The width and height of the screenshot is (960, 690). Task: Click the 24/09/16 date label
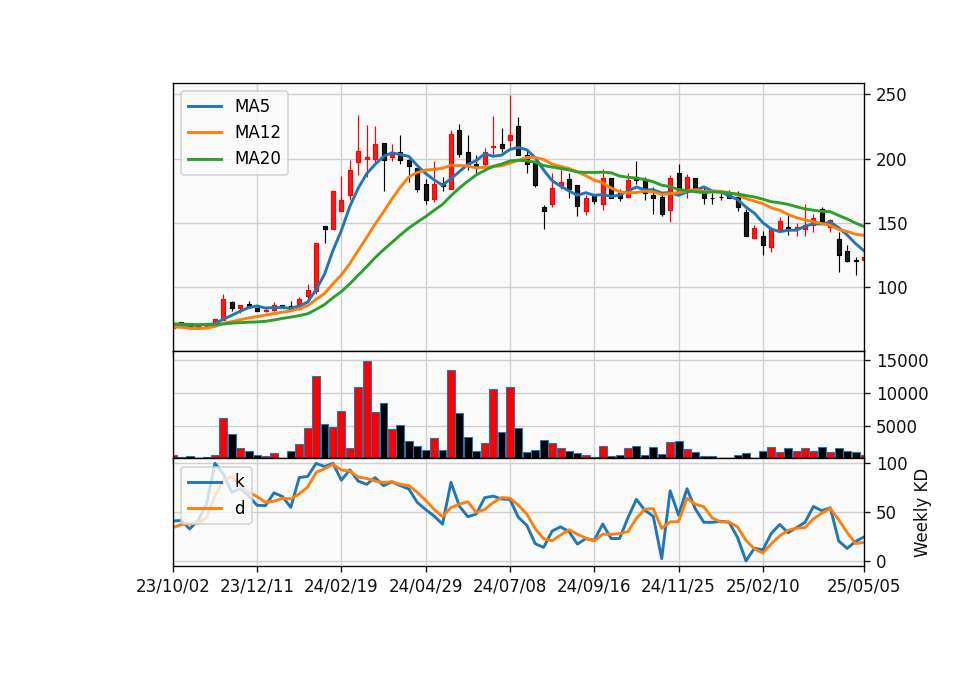pos(593,586)
